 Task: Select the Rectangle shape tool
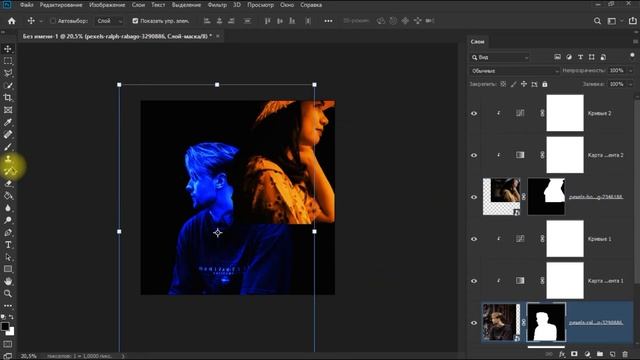pyautogui.click(x=8, y=269)
